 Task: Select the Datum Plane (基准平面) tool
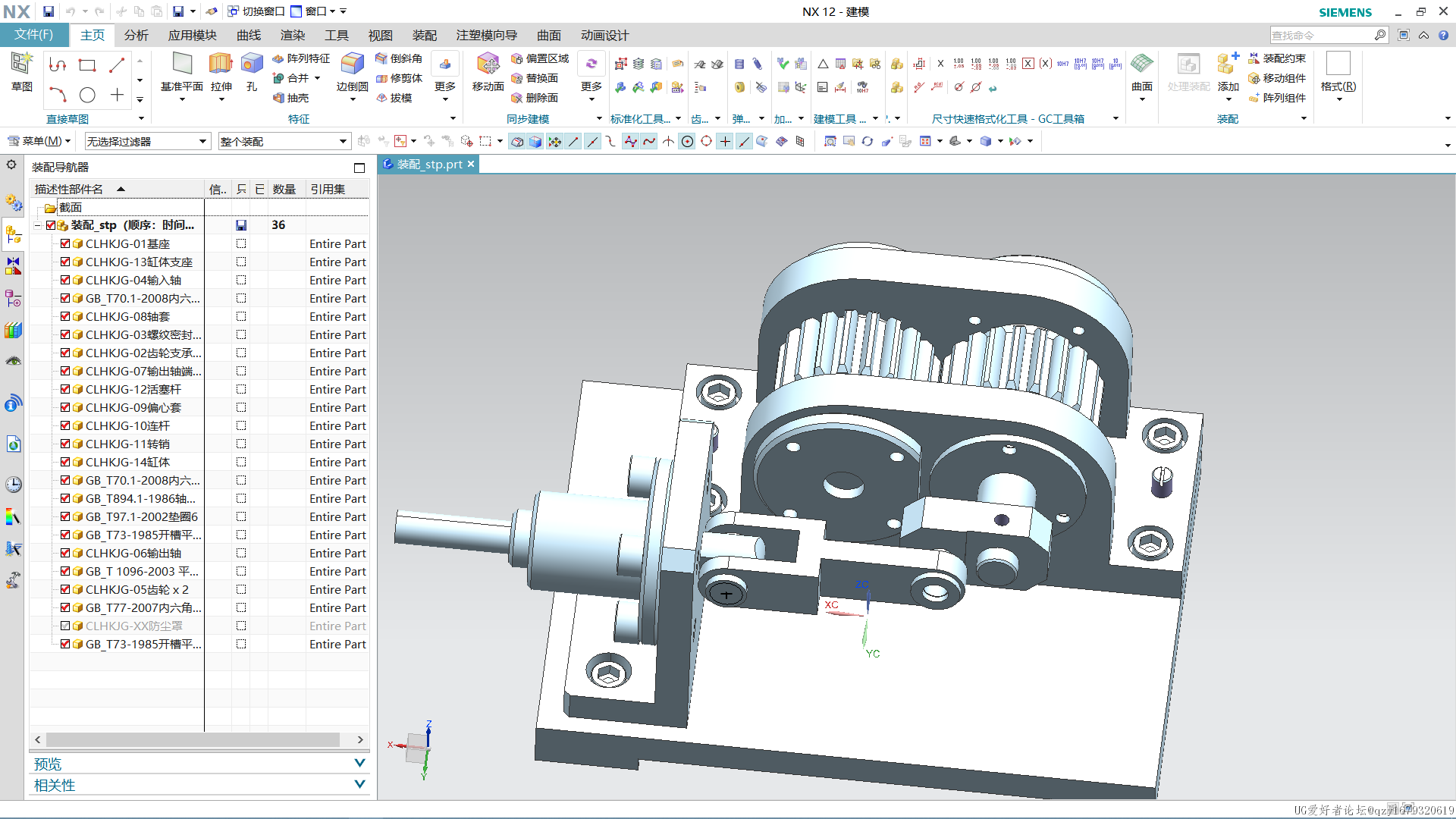[182, 72]
